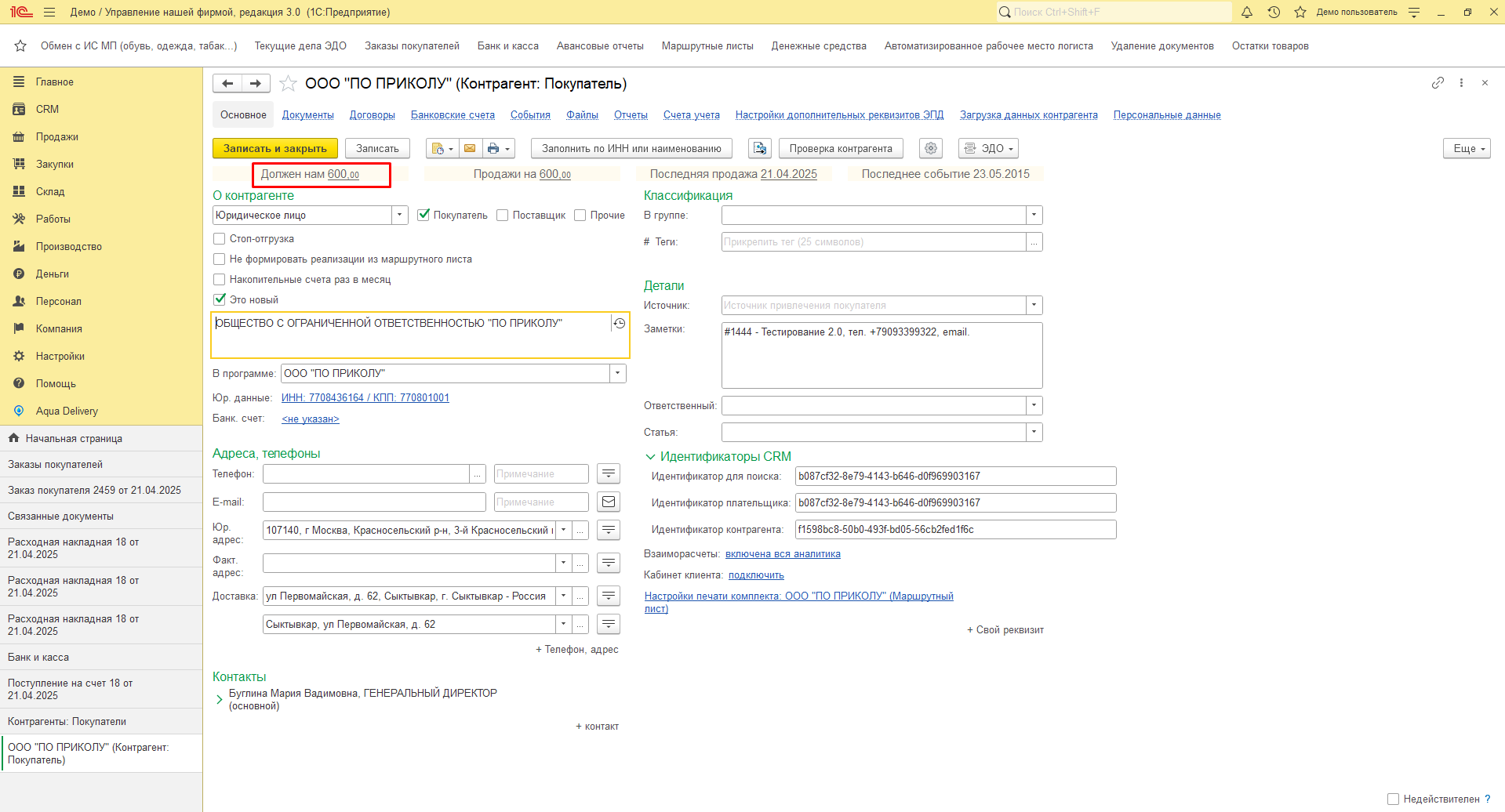The width and height of the screenshot is (1505, 812).
Task: Click the document search icon next to fill button
Action: click(759, 148)
